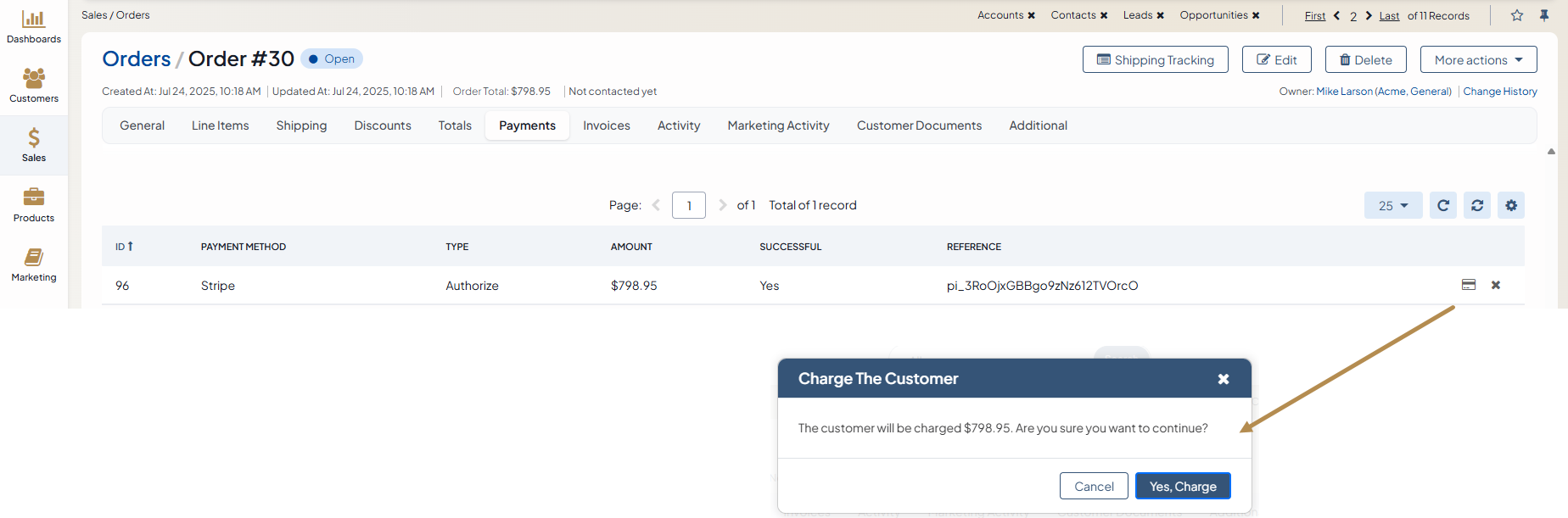Expand the More actions dropdown
1568x518 pixels.
pyautogui.click(x=1478, y=59)
